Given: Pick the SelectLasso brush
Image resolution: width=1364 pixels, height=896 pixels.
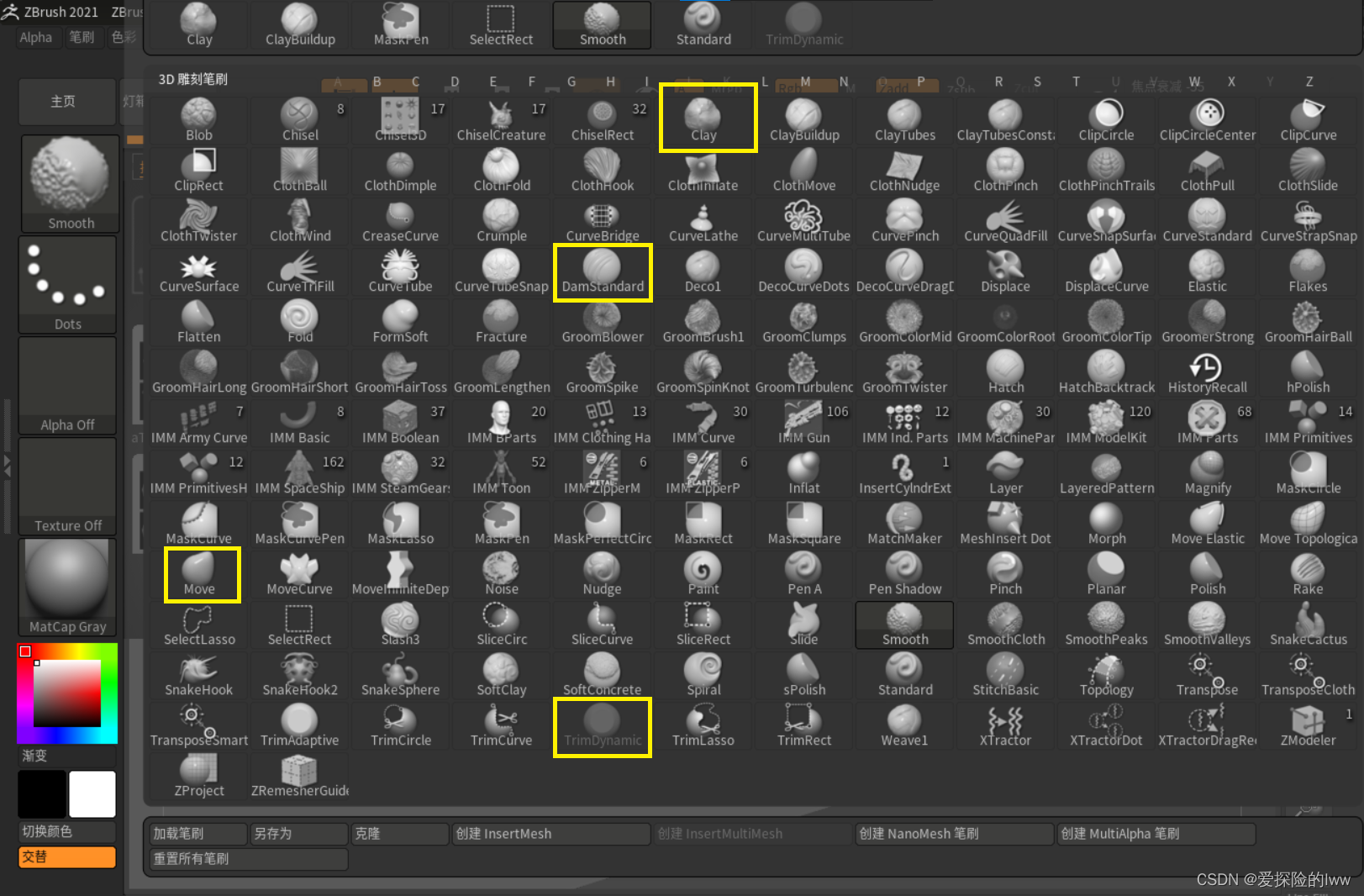Looking at the screenshot, I should coord(199,624).
